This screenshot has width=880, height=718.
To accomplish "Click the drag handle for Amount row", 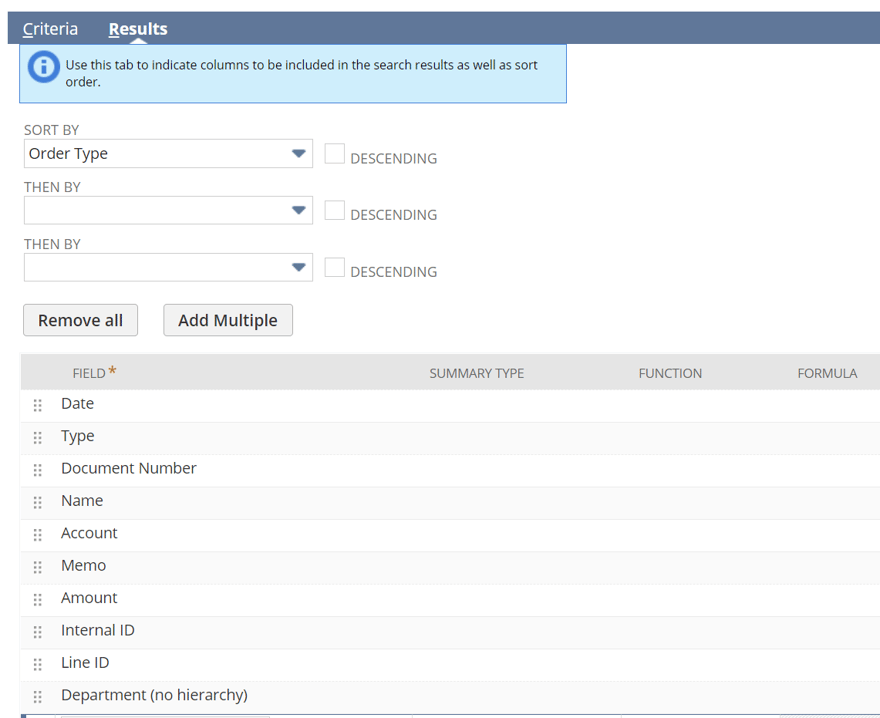I will tap(37, 599).
